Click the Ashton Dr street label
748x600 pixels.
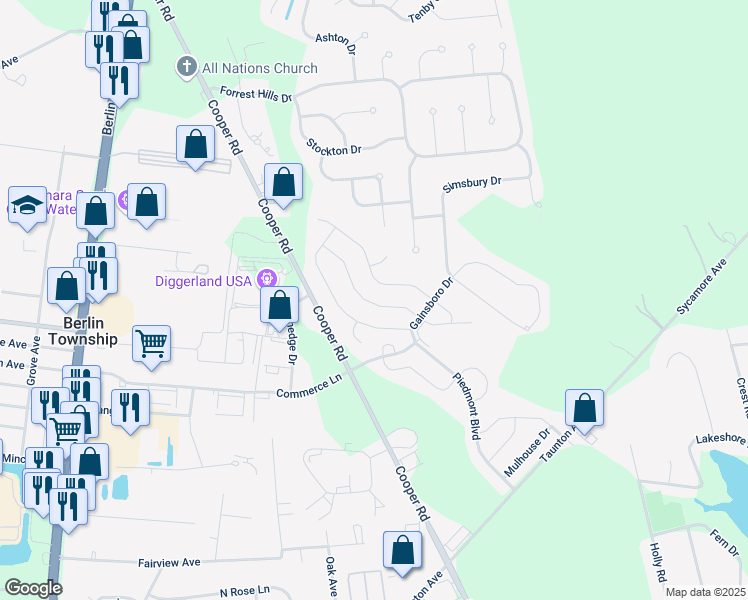(336, 43)
